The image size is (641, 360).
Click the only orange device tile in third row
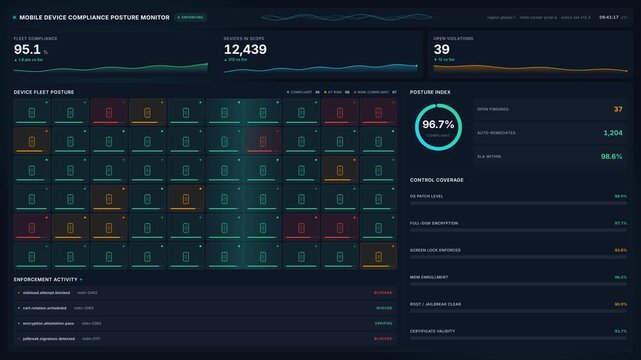[x=340, y=170]
